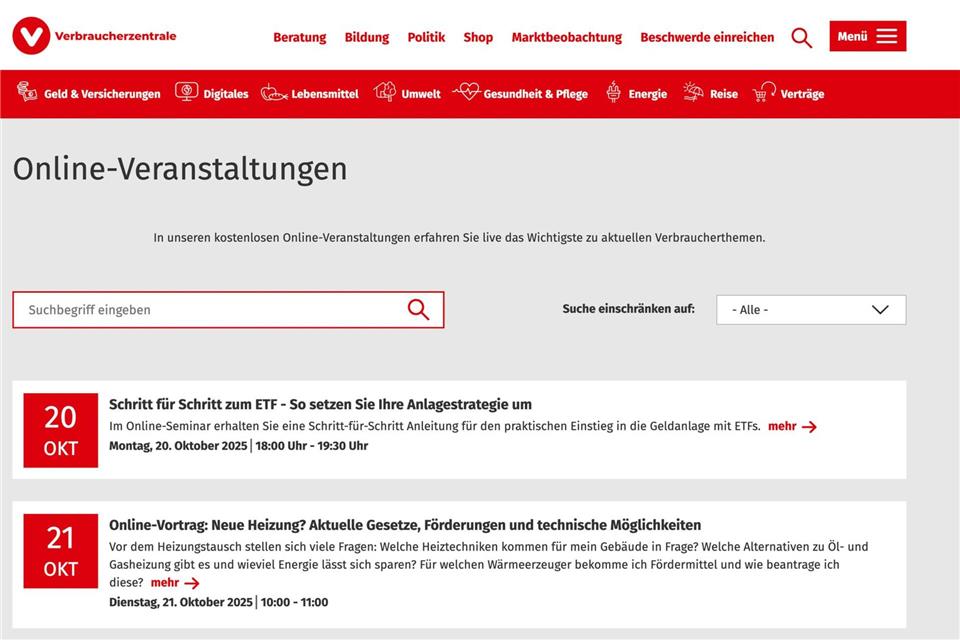Go to the Marktbeobachtung menu item
Image resolution: width=960 pixels, height=640 pixels.
point(566,37)
